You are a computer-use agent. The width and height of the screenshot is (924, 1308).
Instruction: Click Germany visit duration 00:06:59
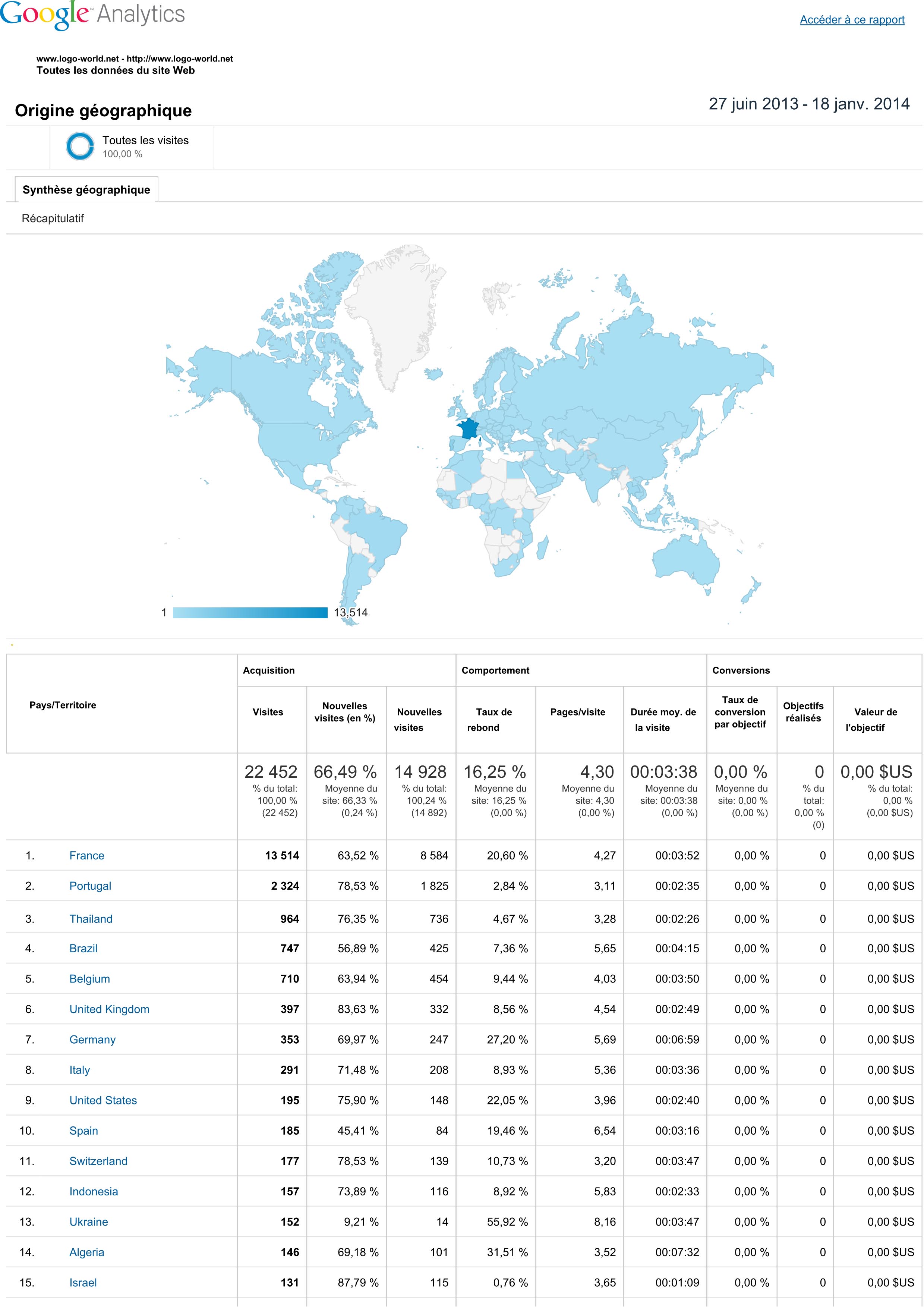(677, 1040)
